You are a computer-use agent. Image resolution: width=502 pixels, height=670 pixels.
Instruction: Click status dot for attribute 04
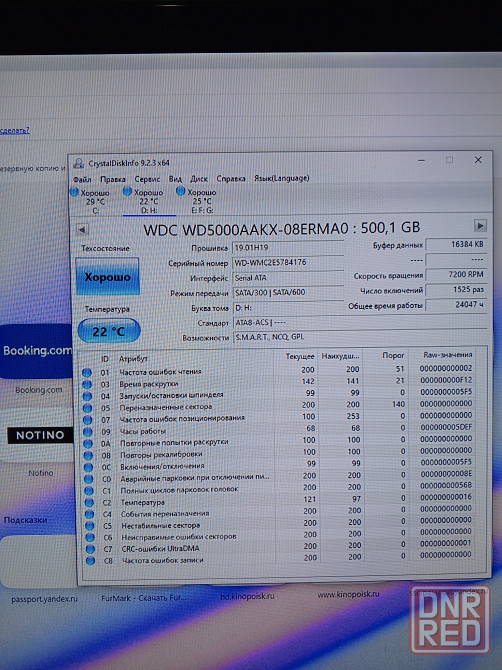tap(87, 396)
